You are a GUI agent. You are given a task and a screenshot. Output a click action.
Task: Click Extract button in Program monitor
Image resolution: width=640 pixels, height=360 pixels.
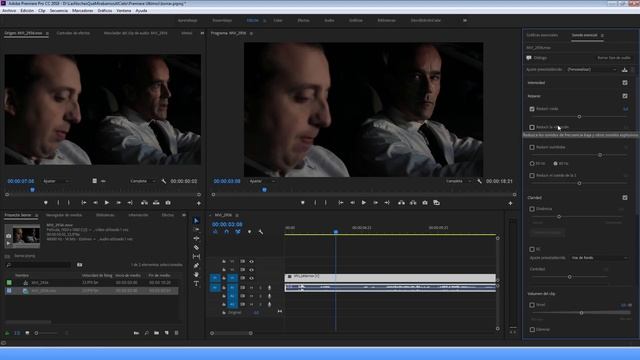[413, 203]
